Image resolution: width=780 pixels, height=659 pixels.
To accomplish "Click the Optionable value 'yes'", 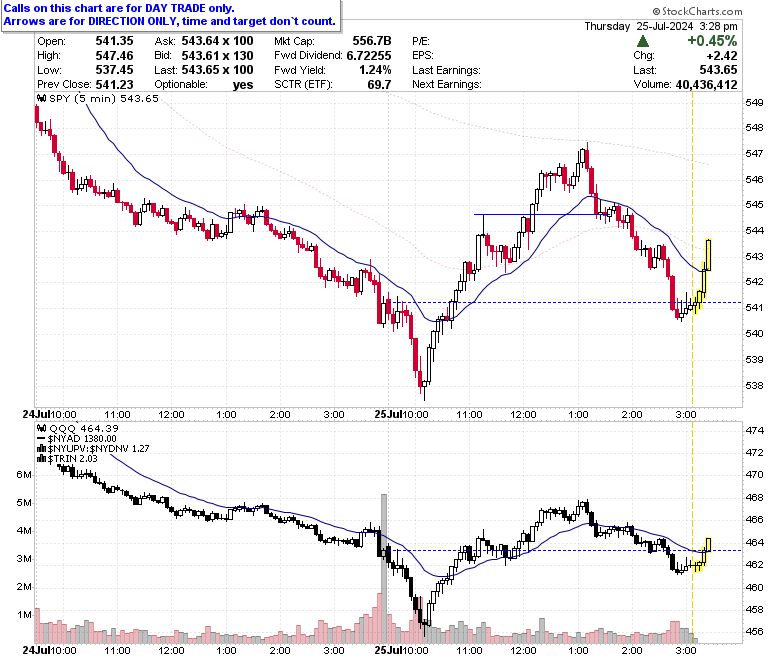I will [243, 85].
